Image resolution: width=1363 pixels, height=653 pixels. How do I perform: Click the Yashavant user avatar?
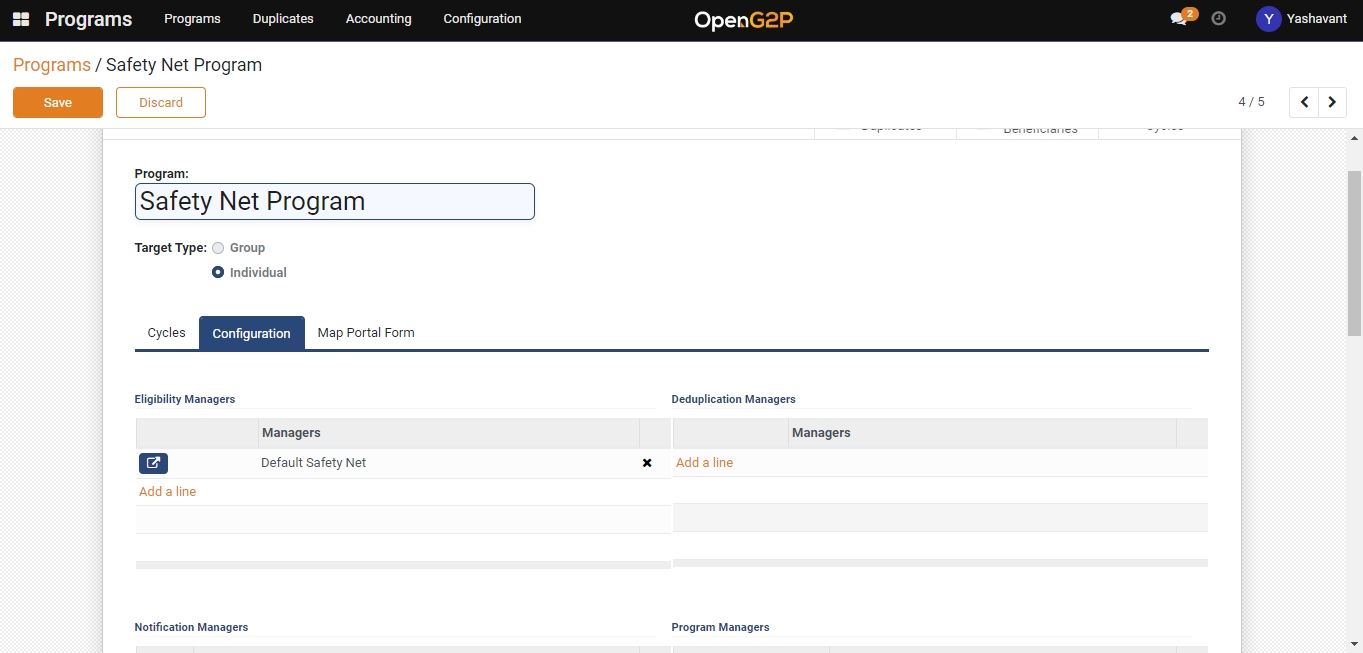[x=1268, y=19]
